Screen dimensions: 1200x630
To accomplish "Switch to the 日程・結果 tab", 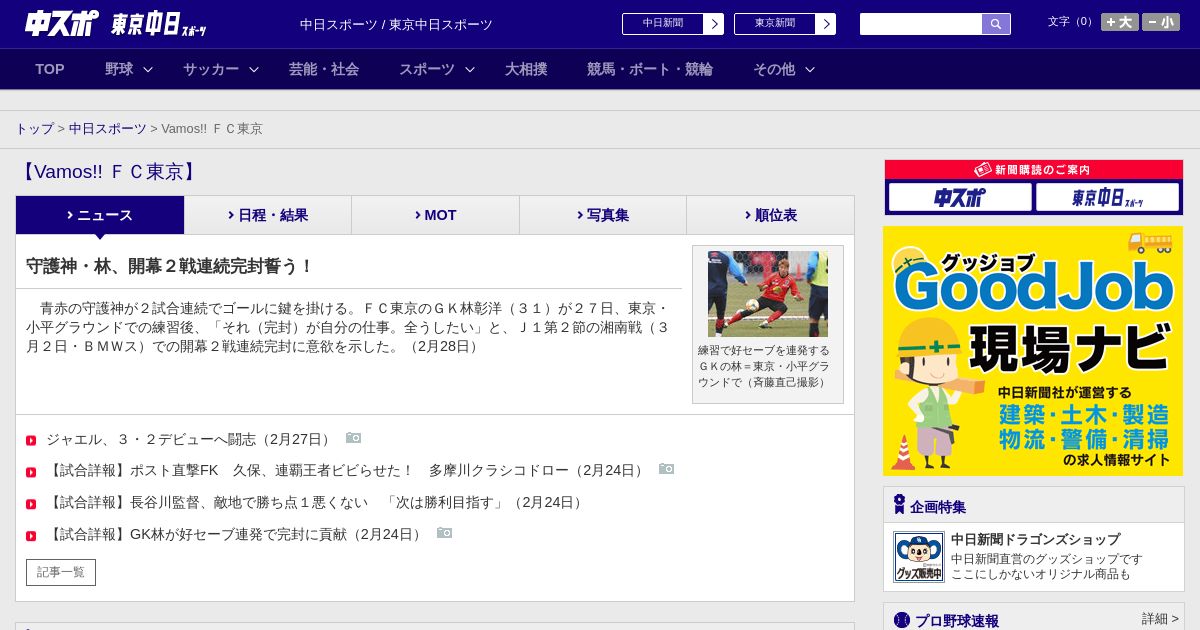I will pyautogui.click(x=268, y=215).
